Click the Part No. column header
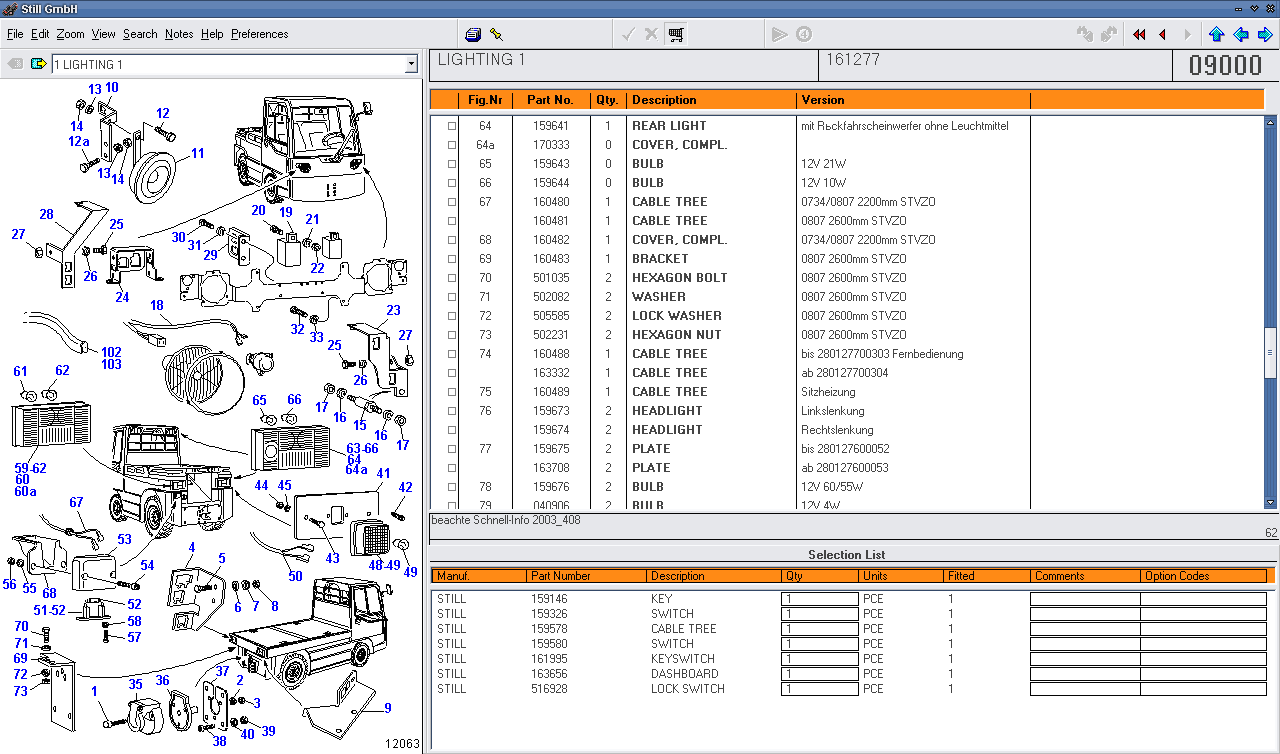Image resolution: width=1280 pixels, height=754 pixels. (550, 100)
